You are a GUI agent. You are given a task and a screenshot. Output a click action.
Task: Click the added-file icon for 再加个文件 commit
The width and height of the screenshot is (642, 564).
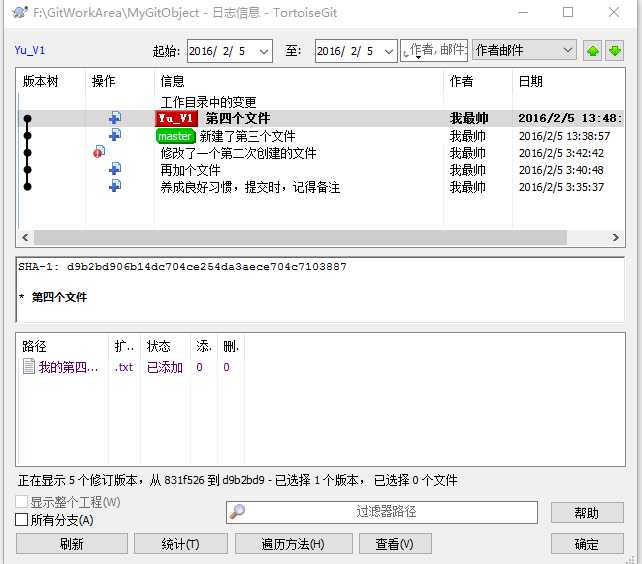(115, 169)
